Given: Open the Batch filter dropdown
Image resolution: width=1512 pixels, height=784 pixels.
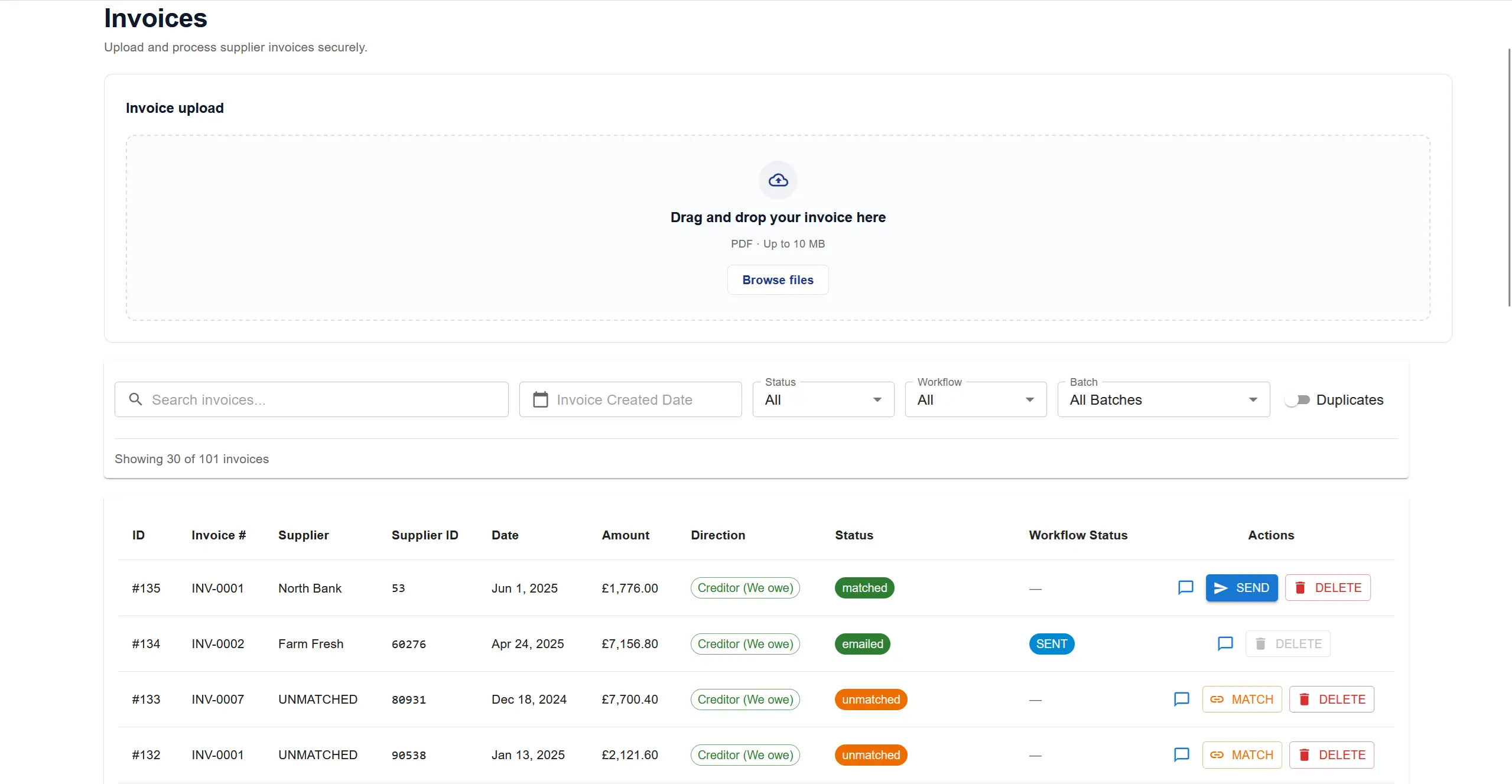Looking at the screenshot, I should (1163, 399).
